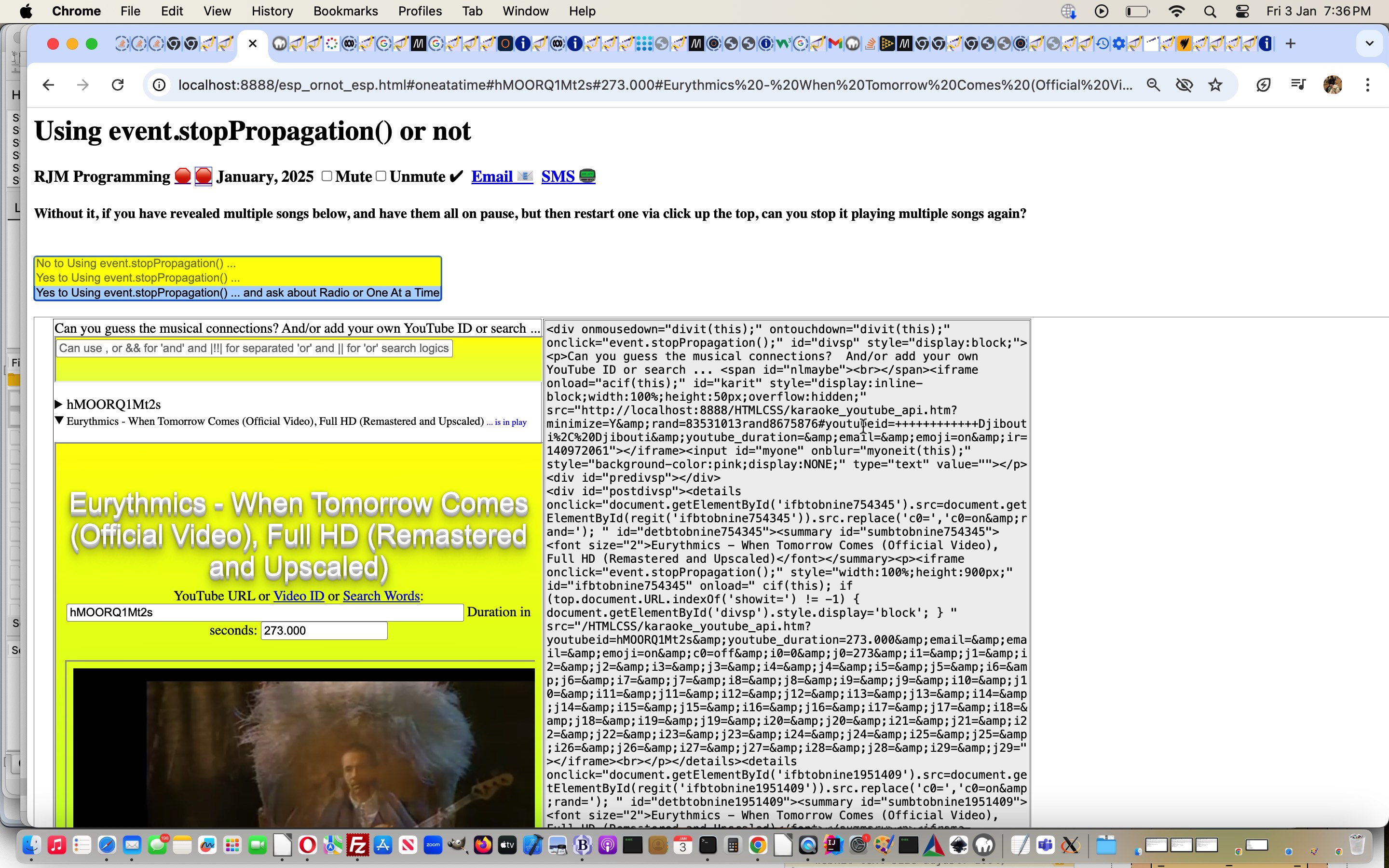Click the crossed-out eye tracking icon
Image resolution: width=1389 pixels, height=868 pixels.
[x=1184, y=85]
